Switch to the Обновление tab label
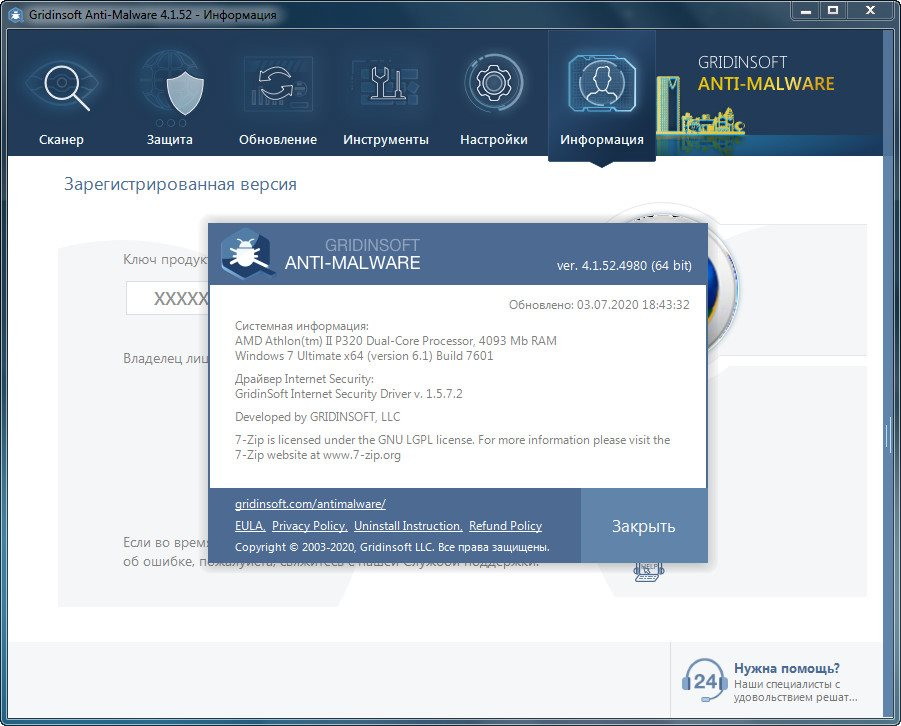Viewport: 901px width, 726px height. pyautogui.click(x=278, y=140)
